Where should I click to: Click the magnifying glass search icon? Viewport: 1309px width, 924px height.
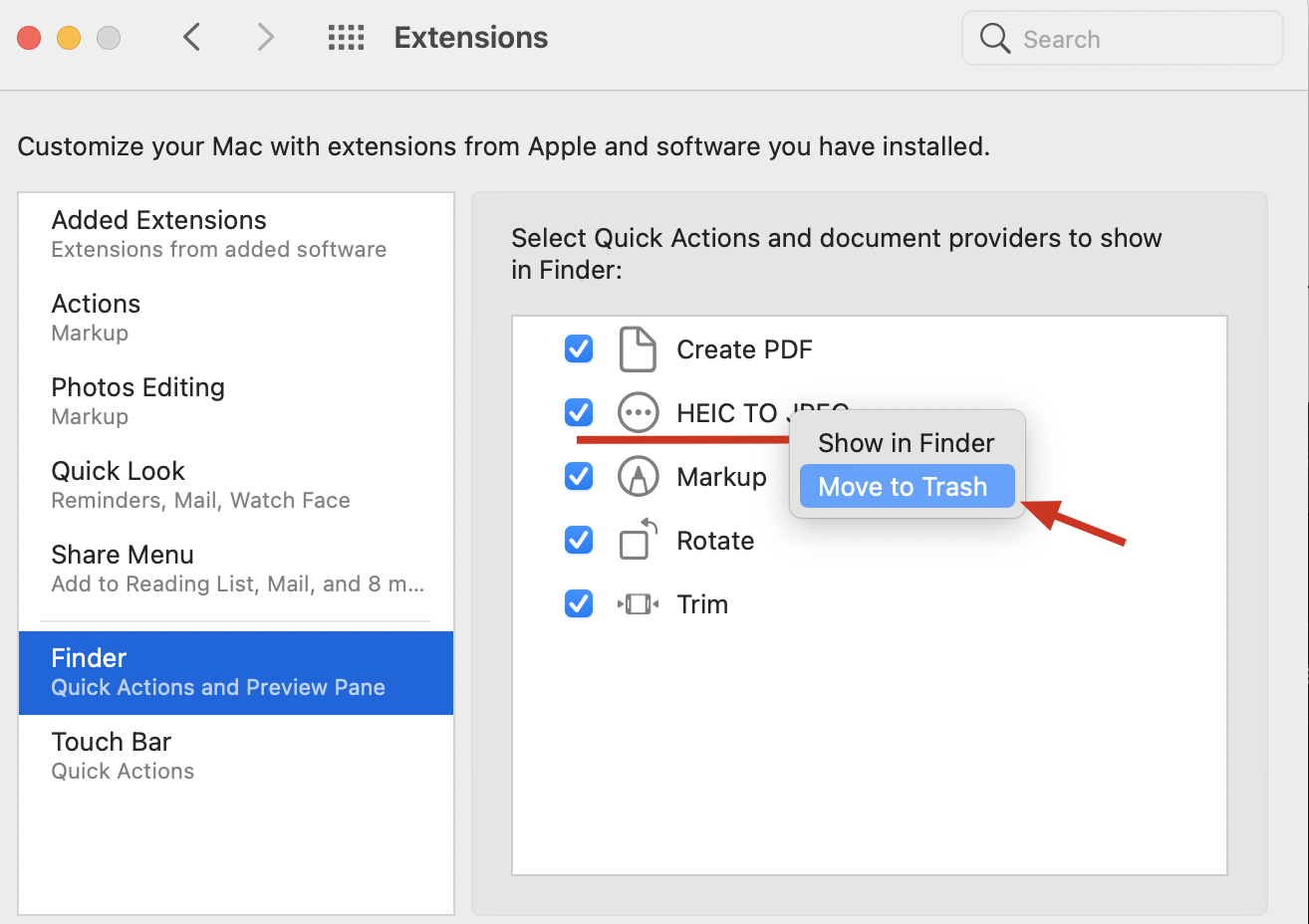pyautogui.click(x=995, y=39)
